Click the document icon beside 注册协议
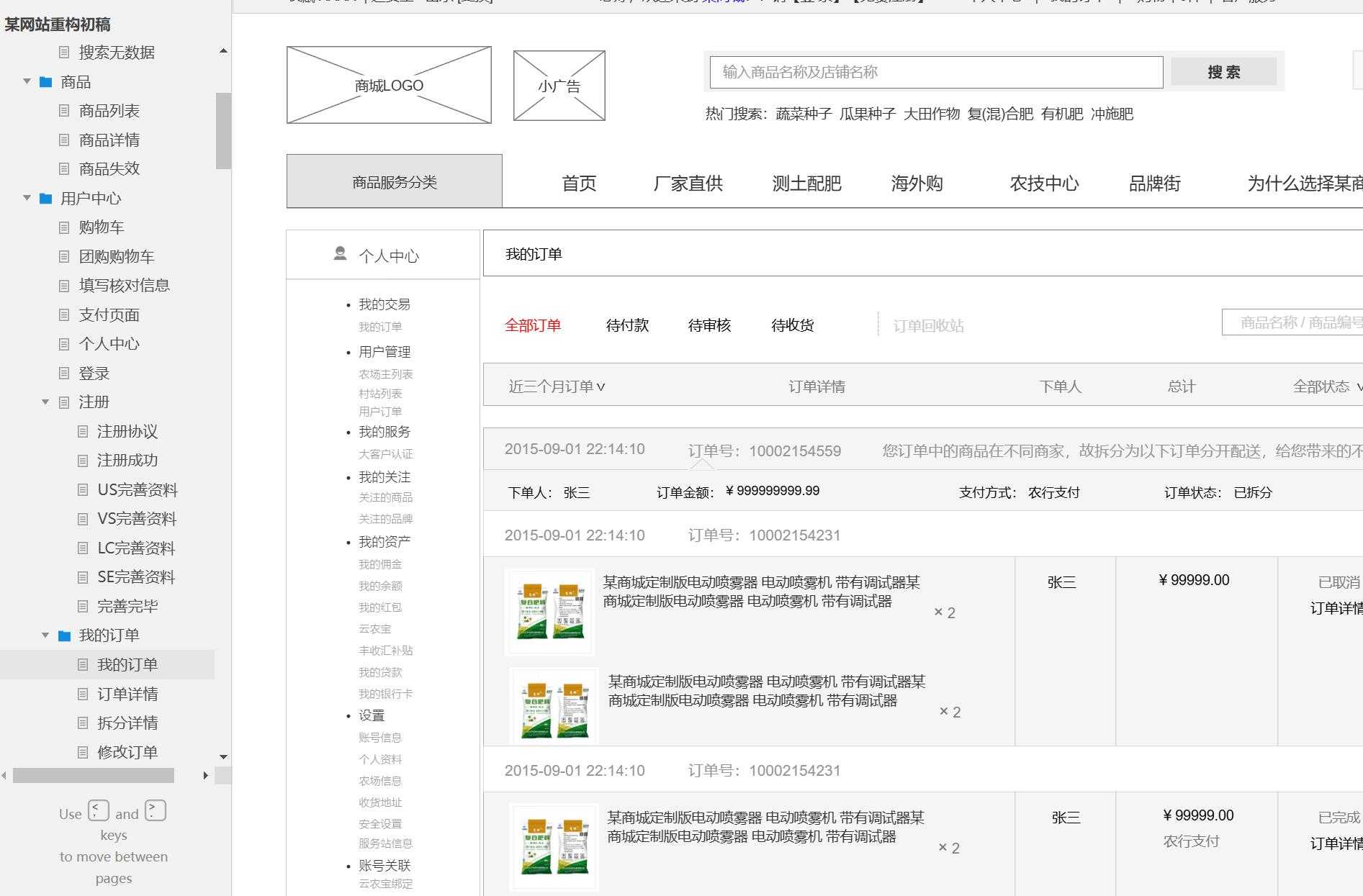This screenshot has width=1363, height=896. pyautogui.click(x=83, y=431)
